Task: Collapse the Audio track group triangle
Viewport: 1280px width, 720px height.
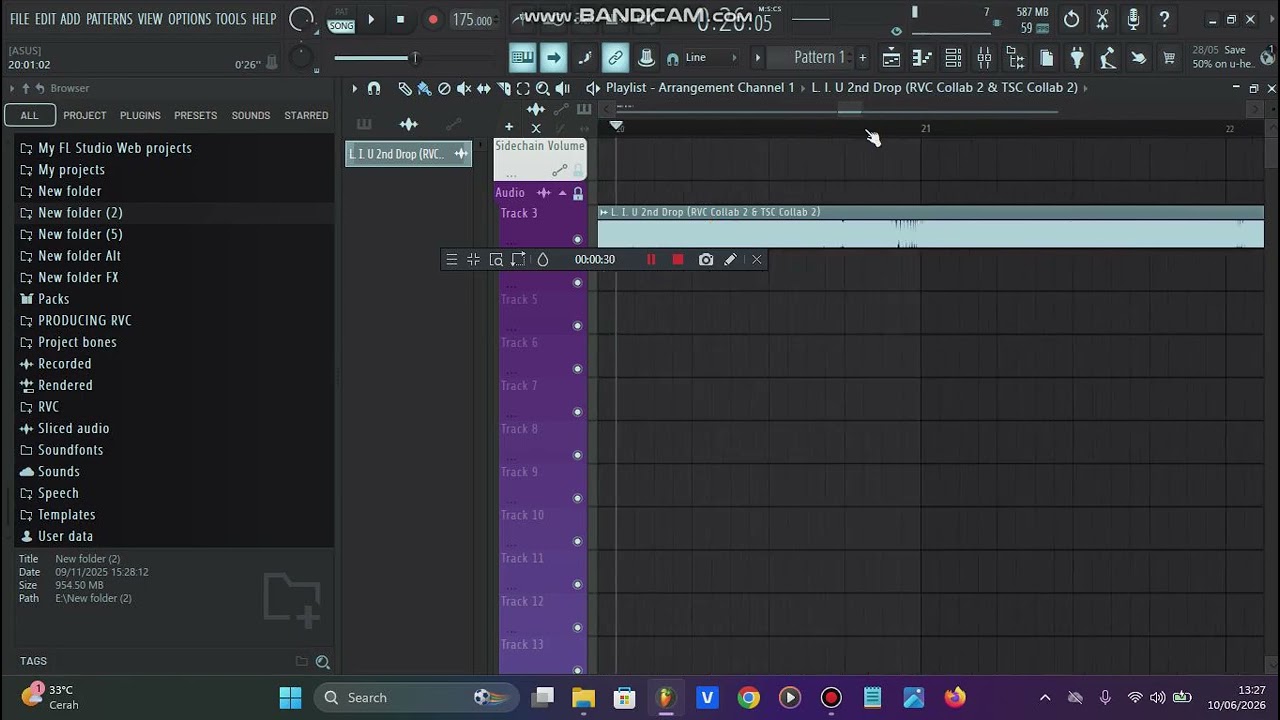Action: 562,193
